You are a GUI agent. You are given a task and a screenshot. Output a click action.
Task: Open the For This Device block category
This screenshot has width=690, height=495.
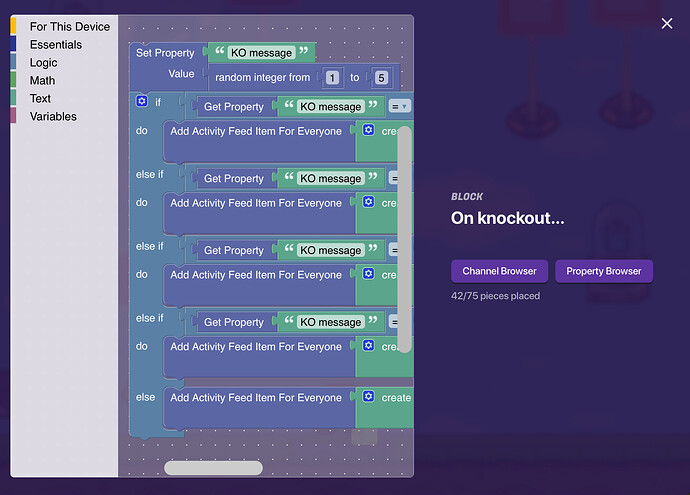pyautogui.click(x=70, y=27)
